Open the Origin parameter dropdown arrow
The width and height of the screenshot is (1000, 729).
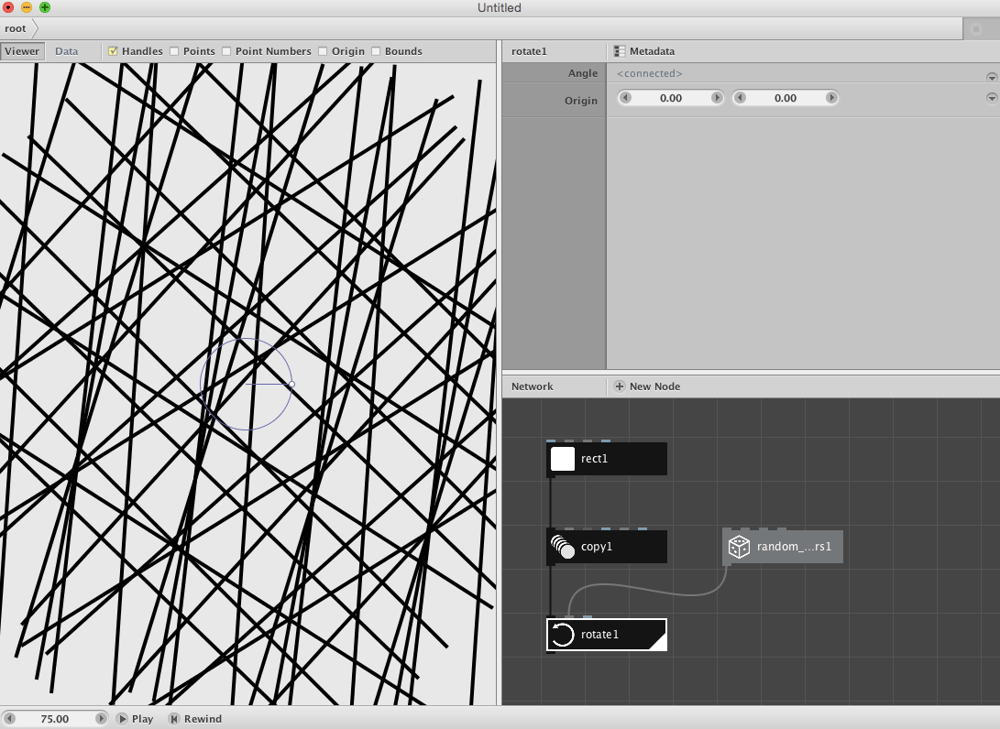pyautogui.click(x=992, y=98)
